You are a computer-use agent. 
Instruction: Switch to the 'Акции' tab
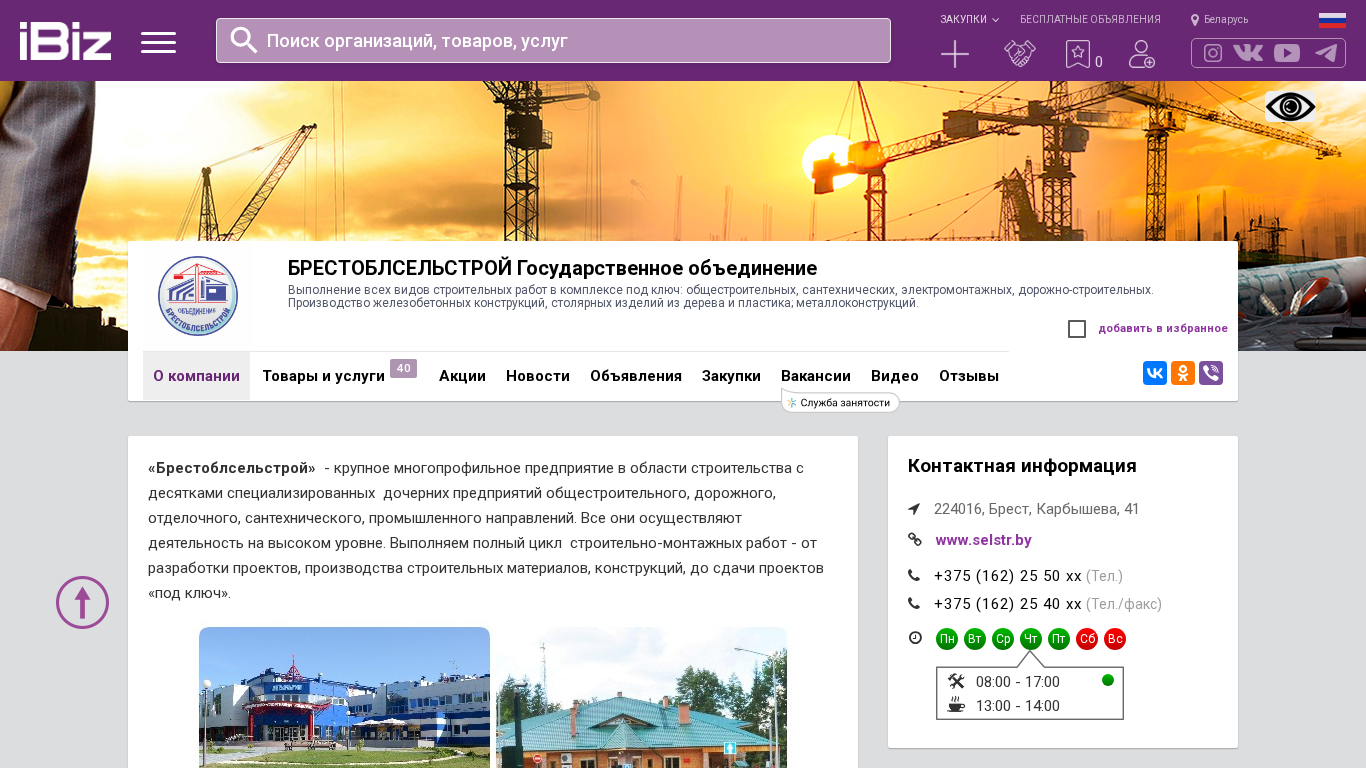[x=462, y=376]
